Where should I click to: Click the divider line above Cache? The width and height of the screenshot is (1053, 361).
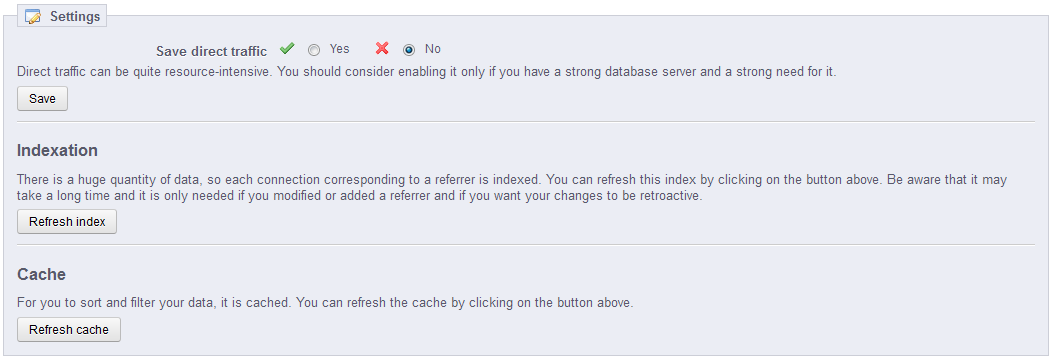[x=526, y=245]
